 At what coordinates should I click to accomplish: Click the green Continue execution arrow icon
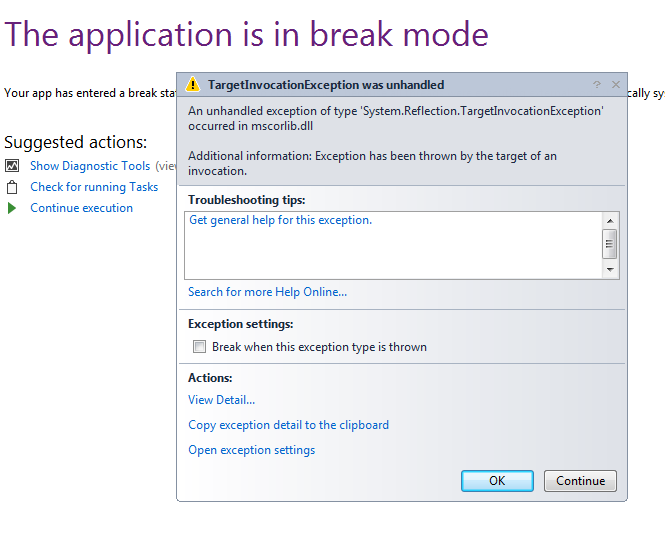click(12, 208)
